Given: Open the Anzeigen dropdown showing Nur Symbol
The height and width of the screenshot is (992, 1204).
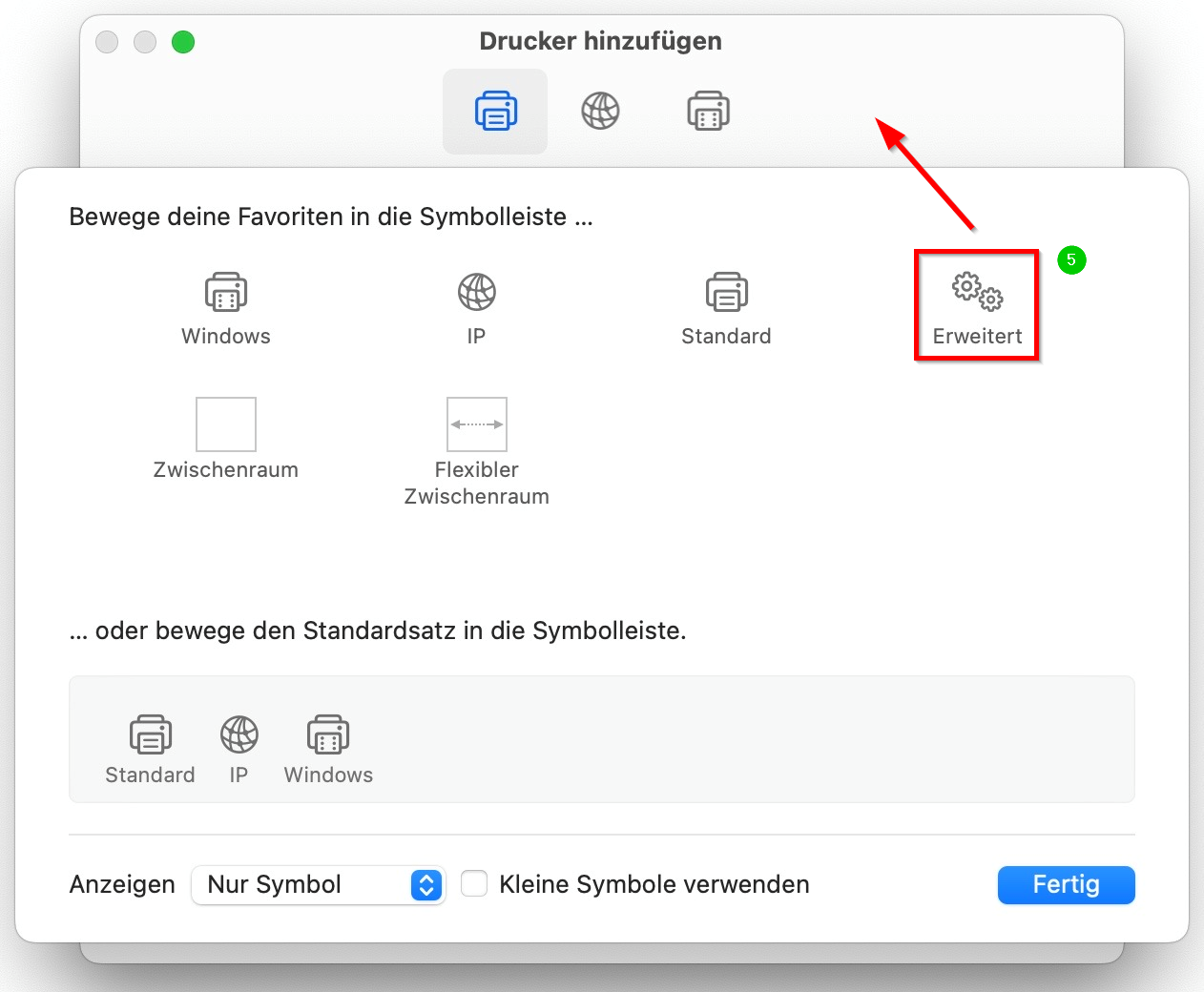Looking at the screenshot, I should [x=318, y=885].
